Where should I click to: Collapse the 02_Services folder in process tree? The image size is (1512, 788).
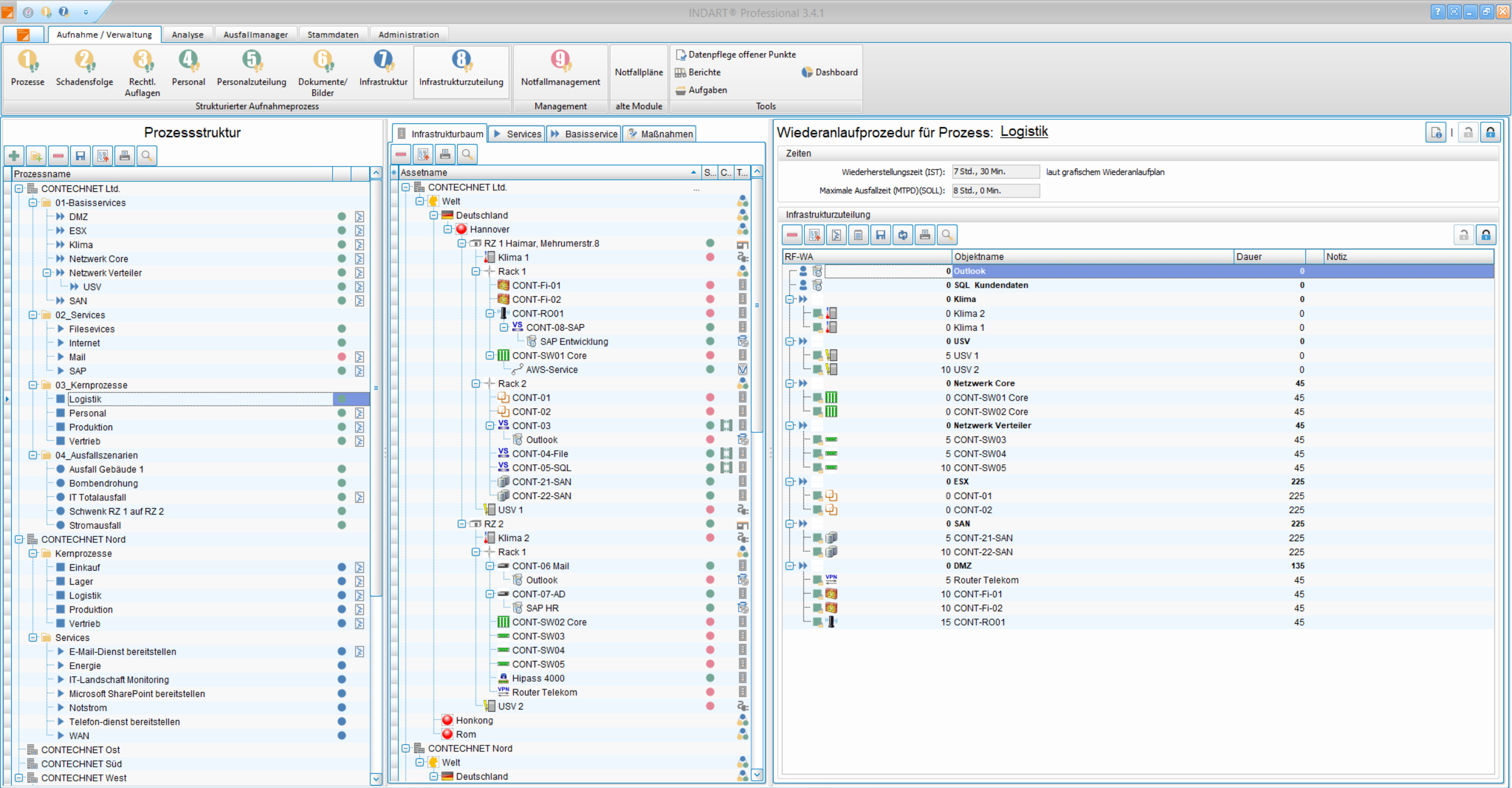tap(33, 315)
